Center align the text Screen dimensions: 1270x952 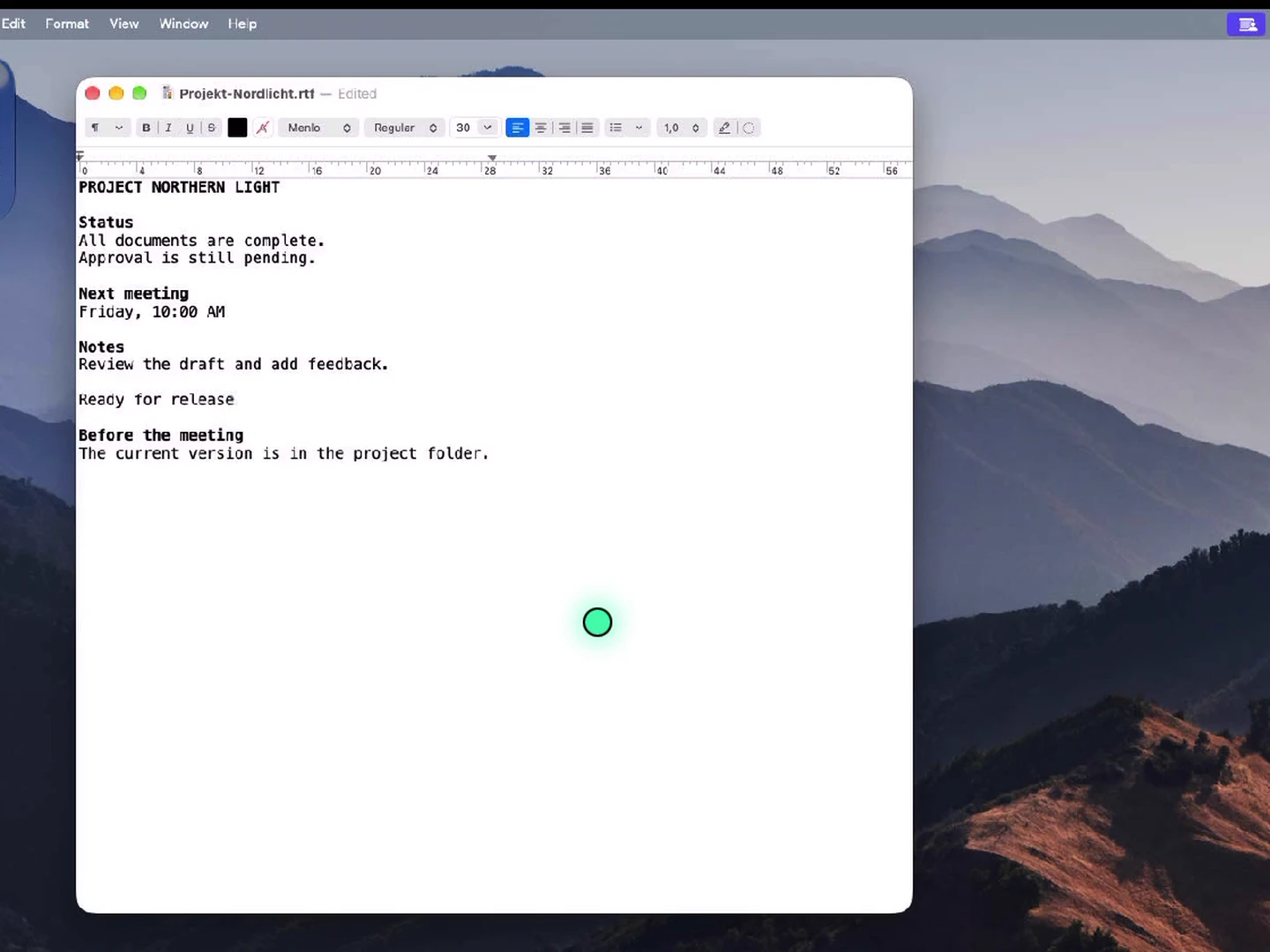coord(541,128)
